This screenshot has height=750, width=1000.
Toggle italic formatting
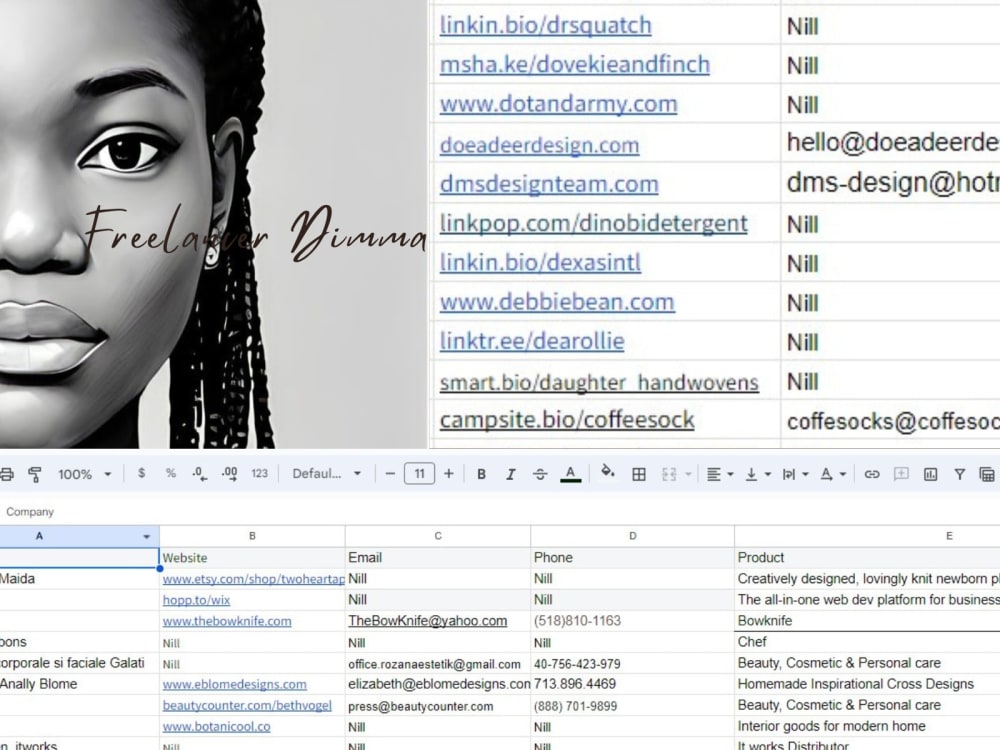510,474
